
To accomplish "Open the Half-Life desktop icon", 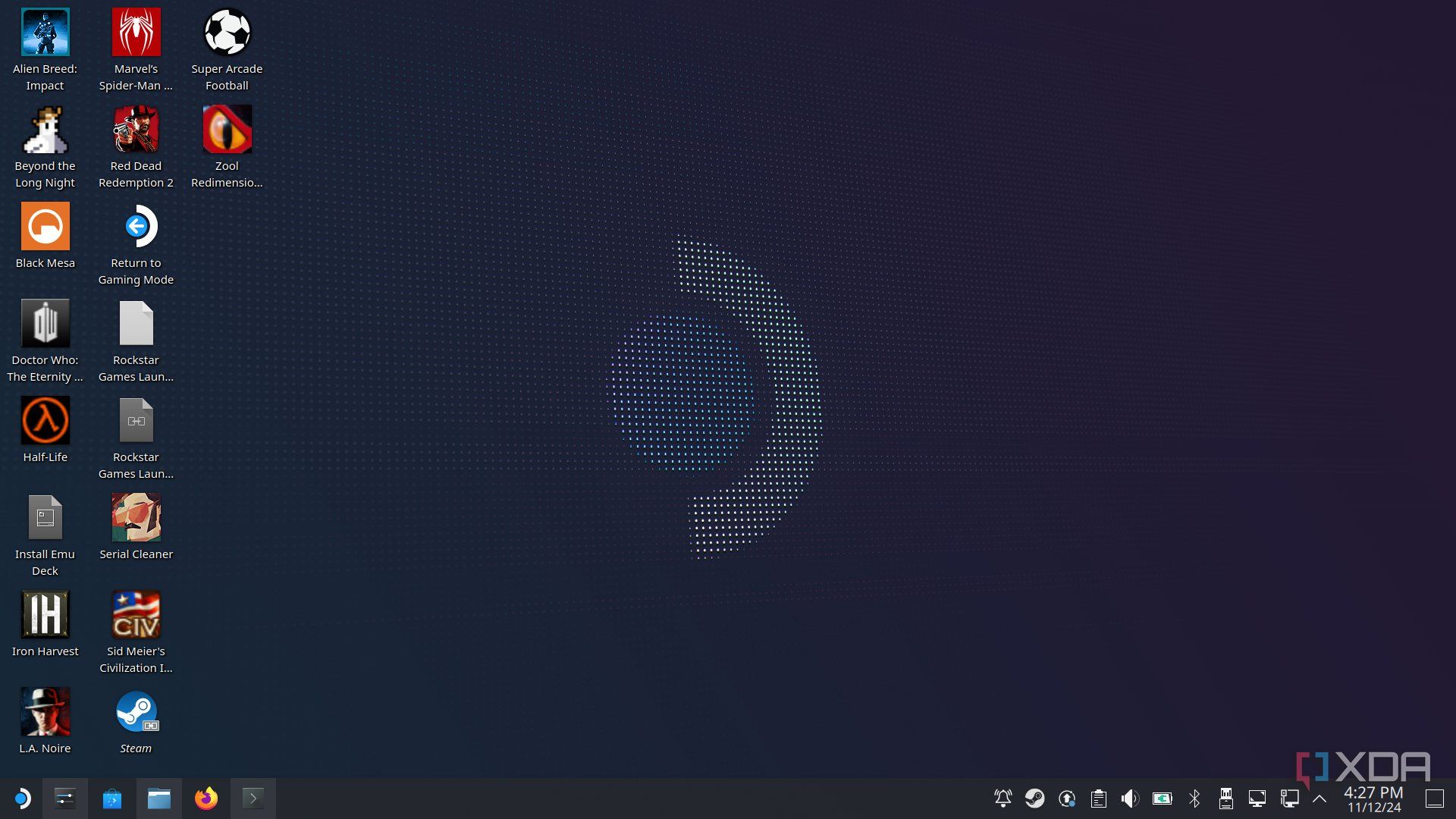I will pyautogui.click(x=45, y=430).
